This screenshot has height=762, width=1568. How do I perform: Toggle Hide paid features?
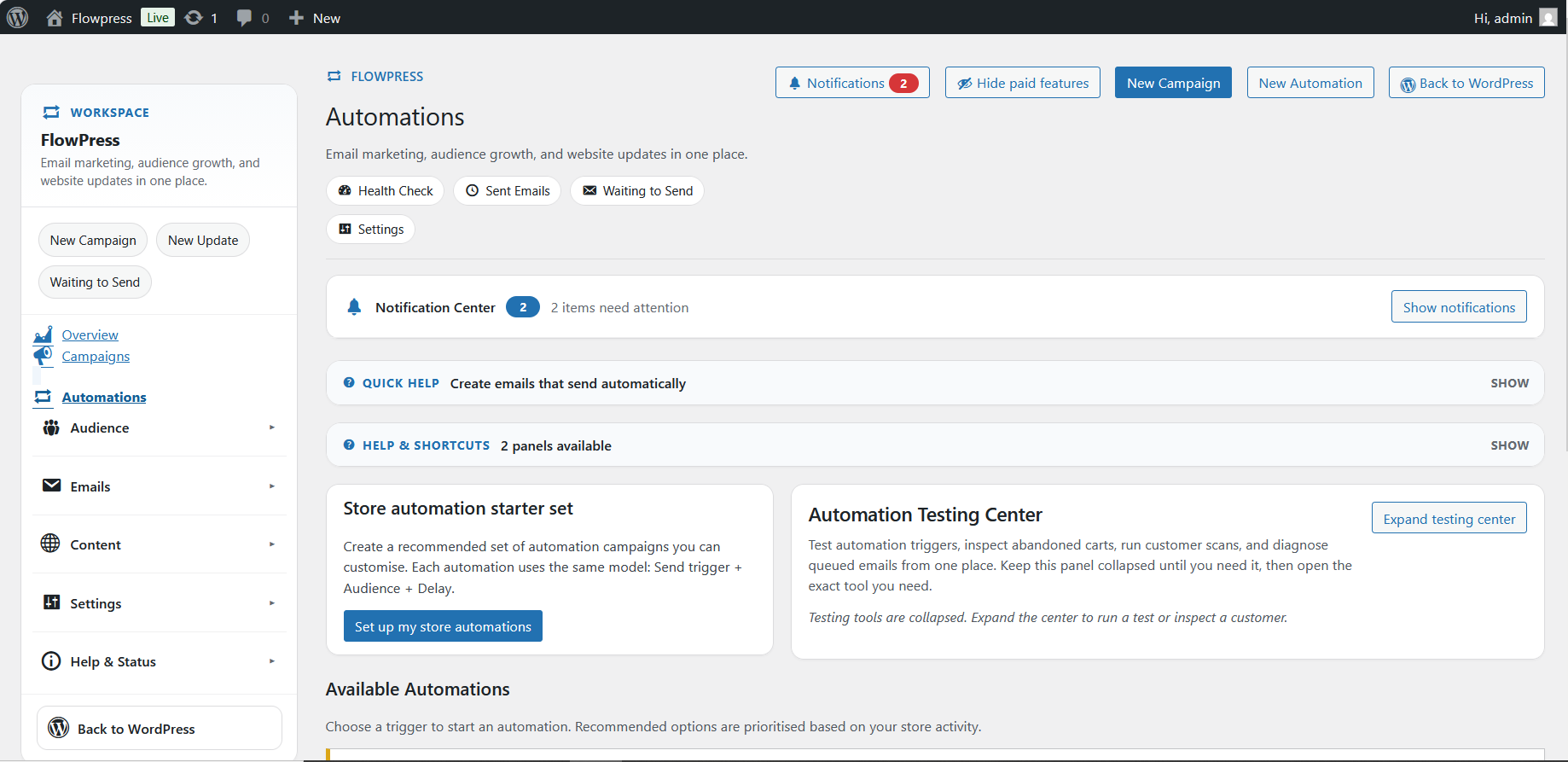[1023, 83]
